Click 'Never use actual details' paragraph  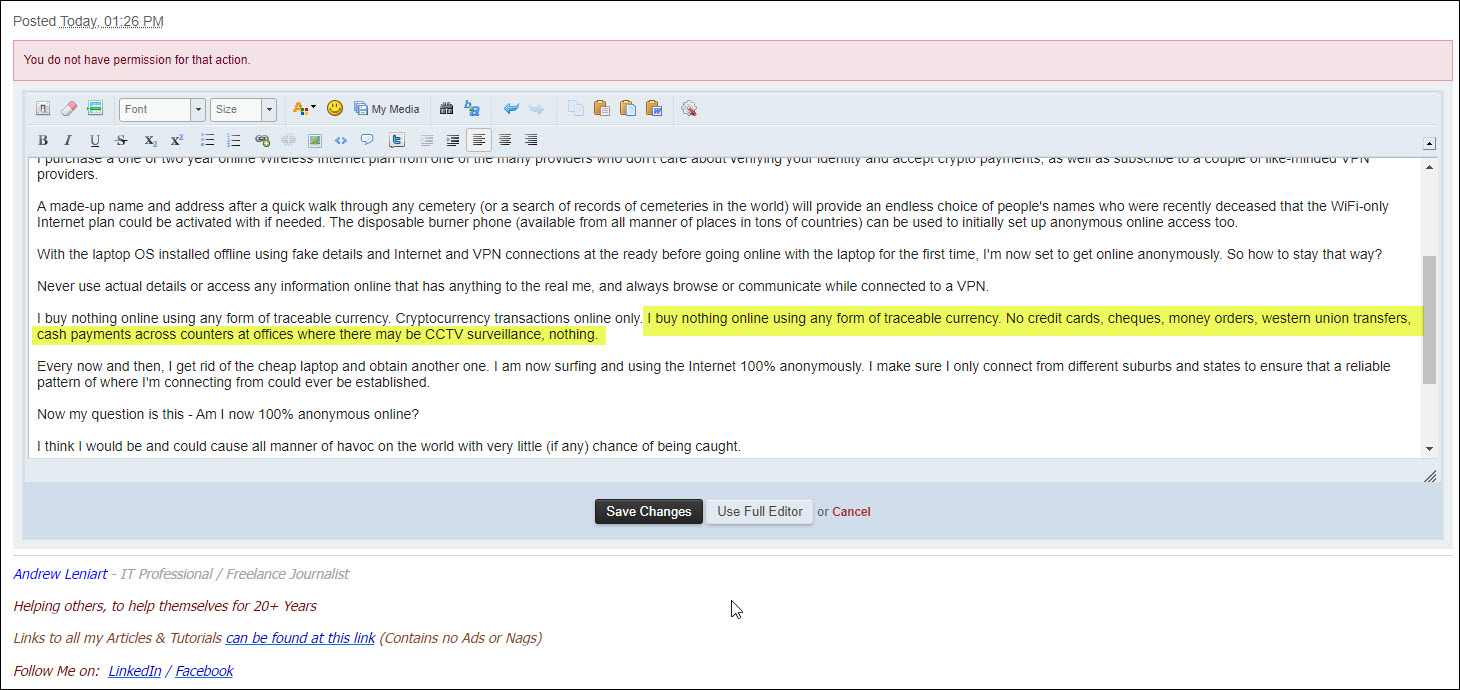(x=512, y=286)
